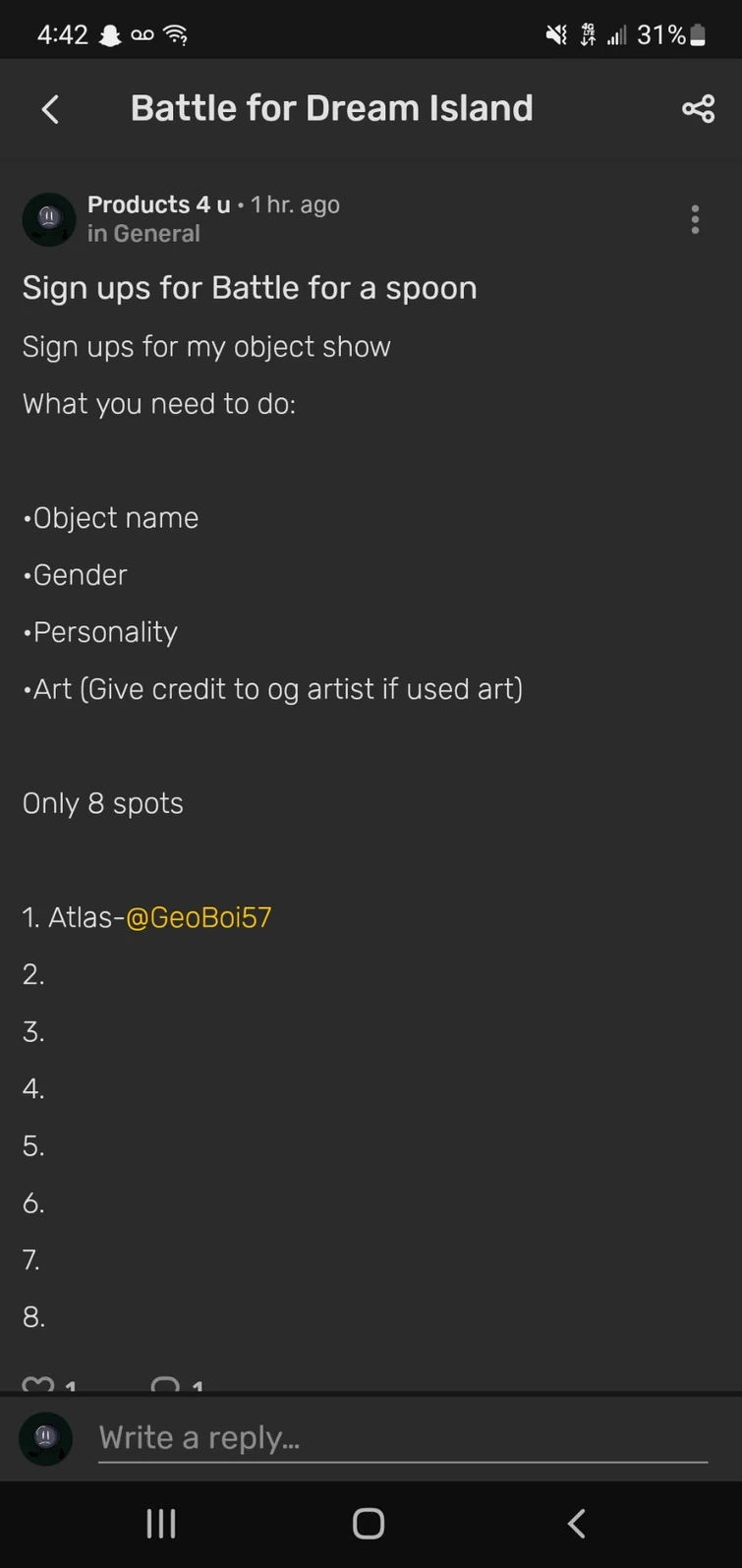Tap the muted sound status icon
The width and height of the screenshot is (742, 1568).
point(556,35)
